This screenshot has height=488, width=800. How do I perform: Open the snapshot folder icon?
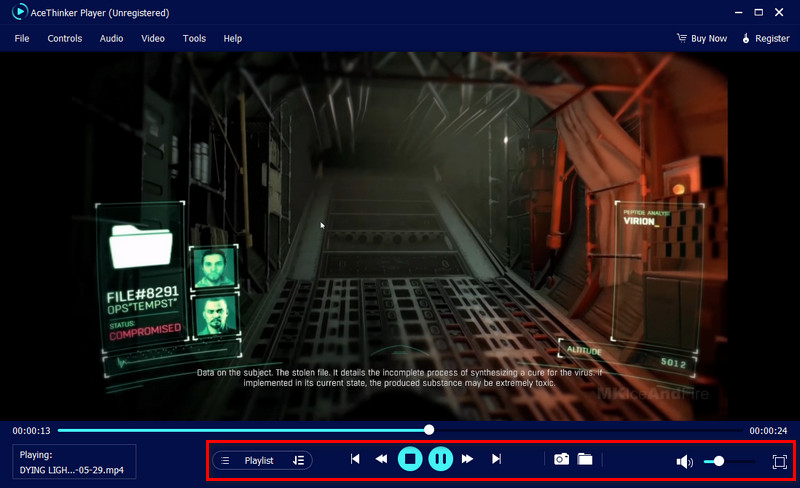point(585,459)
